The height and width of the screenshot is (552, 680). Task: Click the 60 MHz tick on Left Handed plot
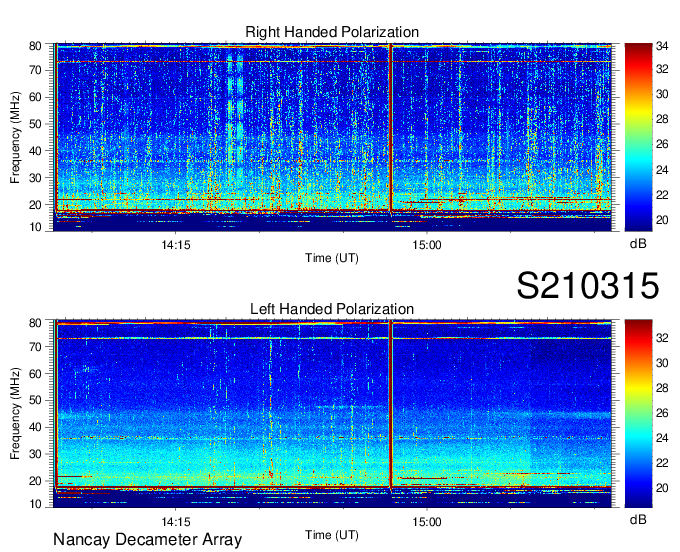coord(35,373)
